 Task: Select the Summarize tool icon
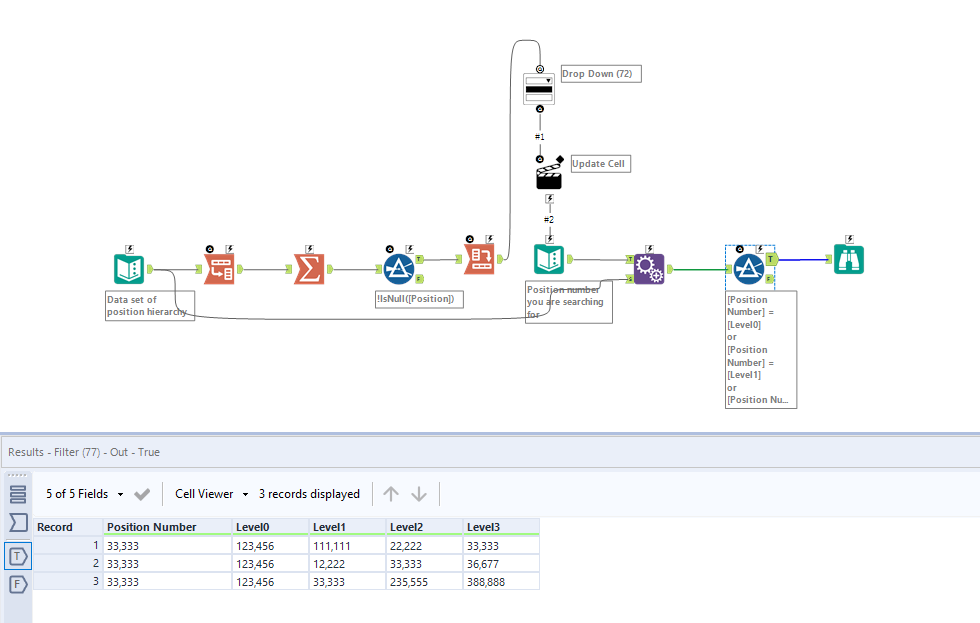(309, 269)
